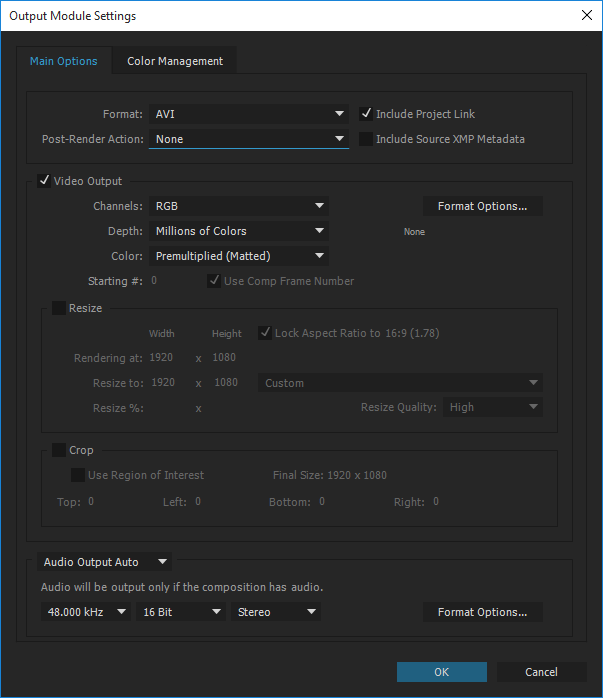This screenshot has height=698, width=603.
Task: Uncheck Include Project Link
Action: coord(366,114)
